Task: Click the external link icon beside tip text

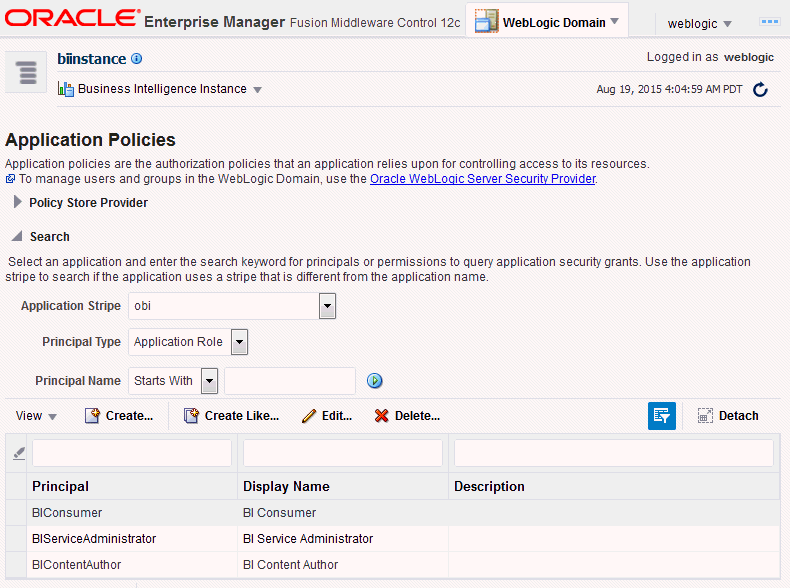Action: (x=10, y=179)
